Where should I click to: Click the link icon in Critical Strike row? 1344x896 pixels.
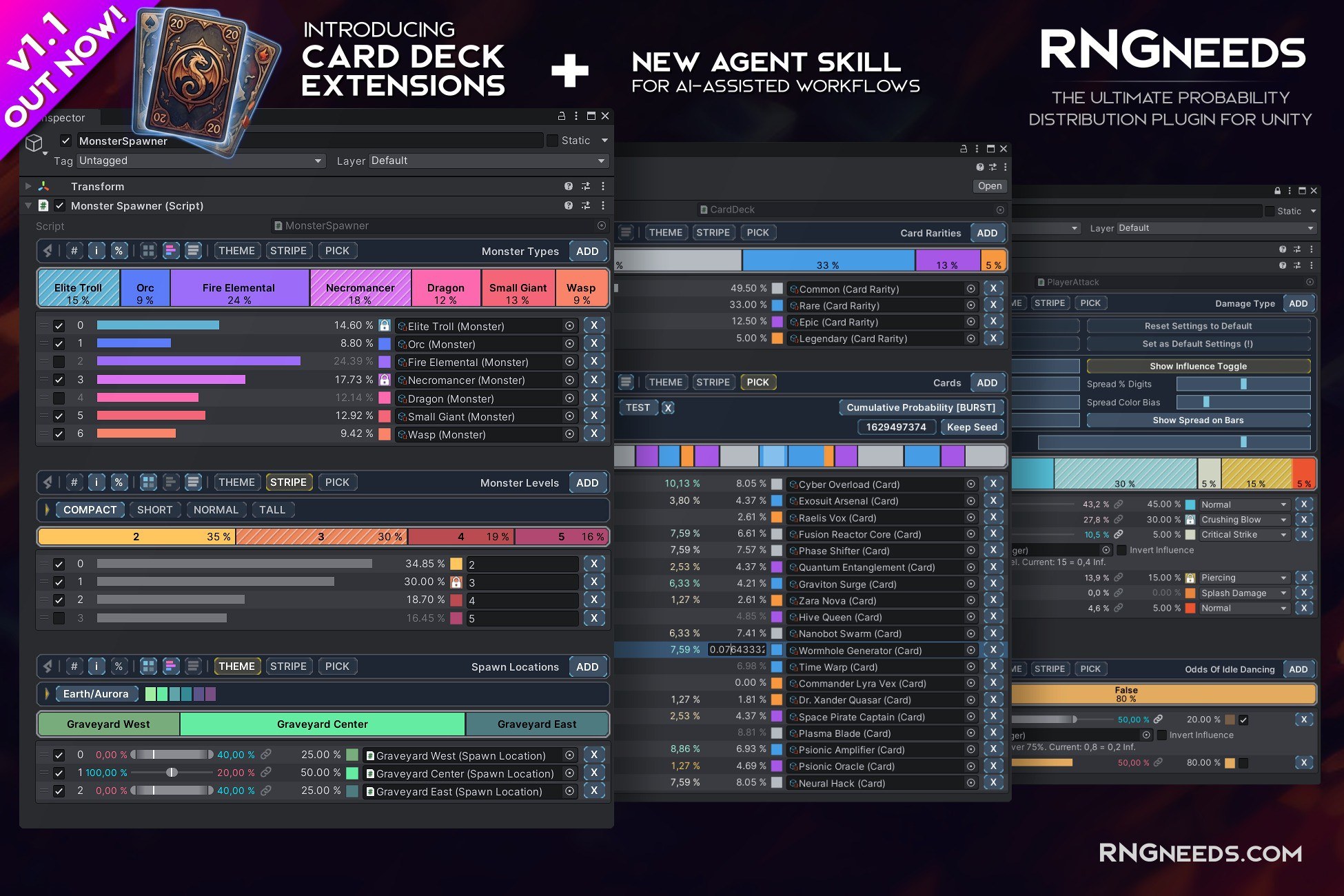1119,534
